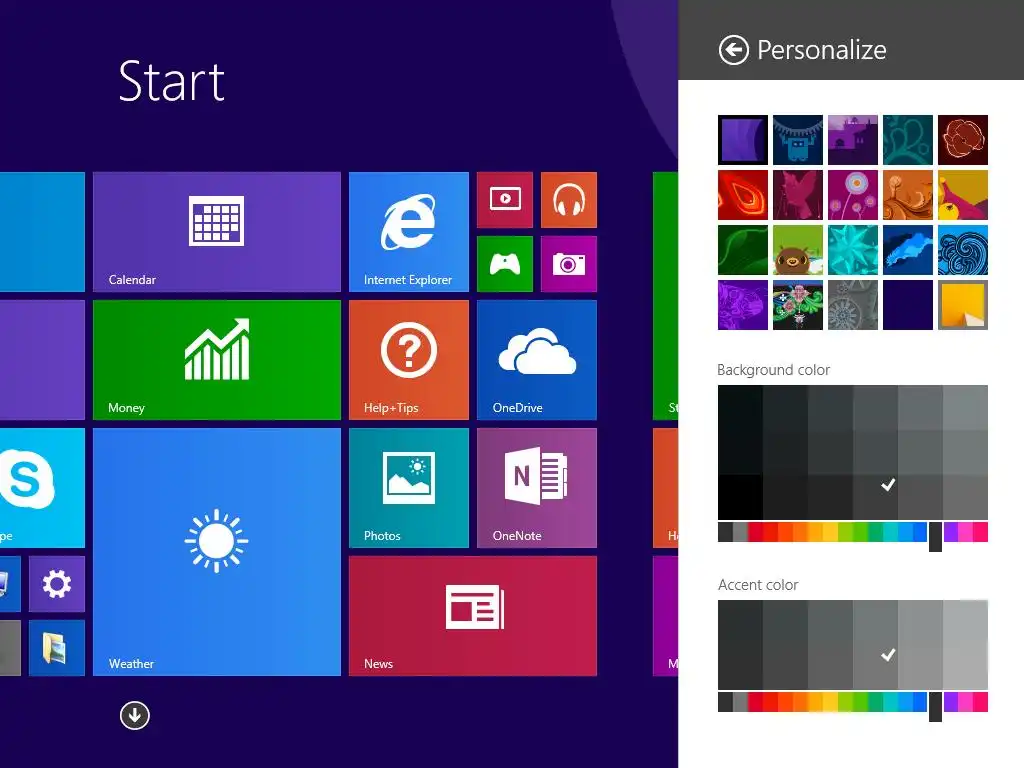Viewport: 1024px width, 768px height.
Task: Open the Music tile with headphones
Action: point(569,200)
